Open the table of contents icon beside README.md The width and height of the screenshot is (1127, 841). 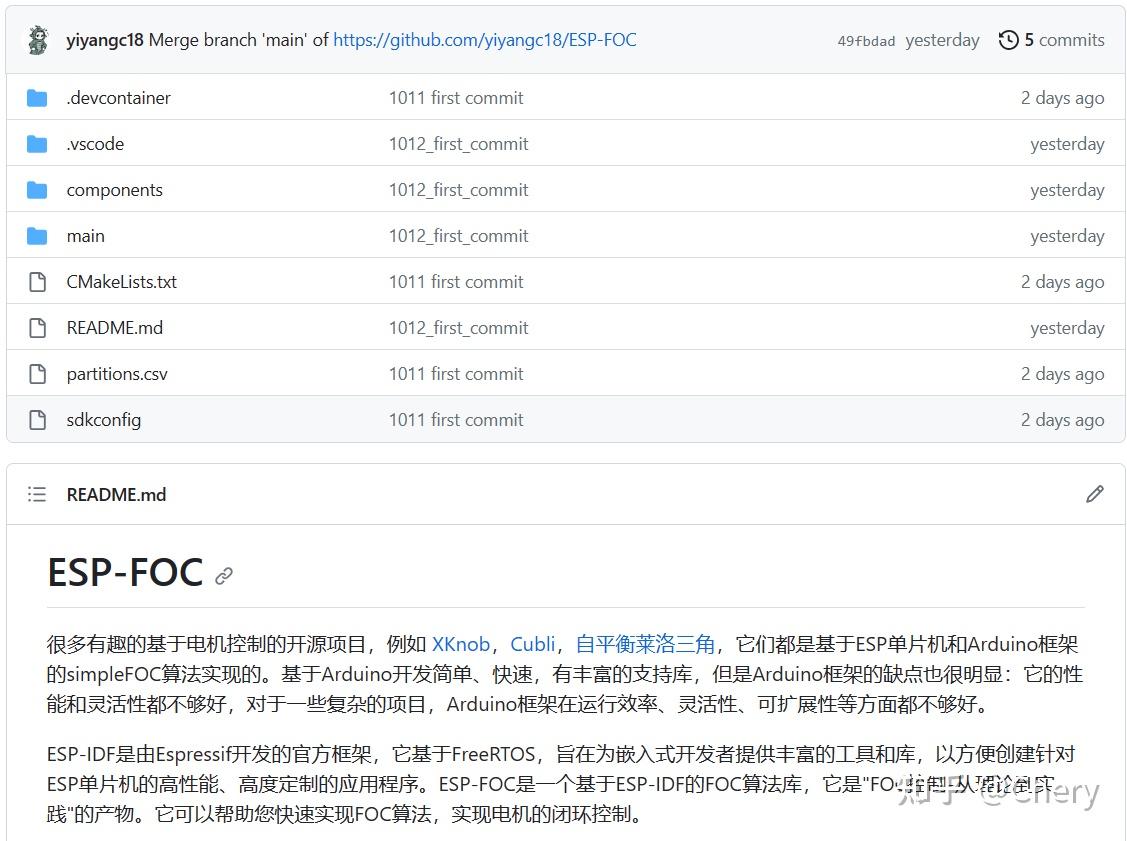click(37, 494)
